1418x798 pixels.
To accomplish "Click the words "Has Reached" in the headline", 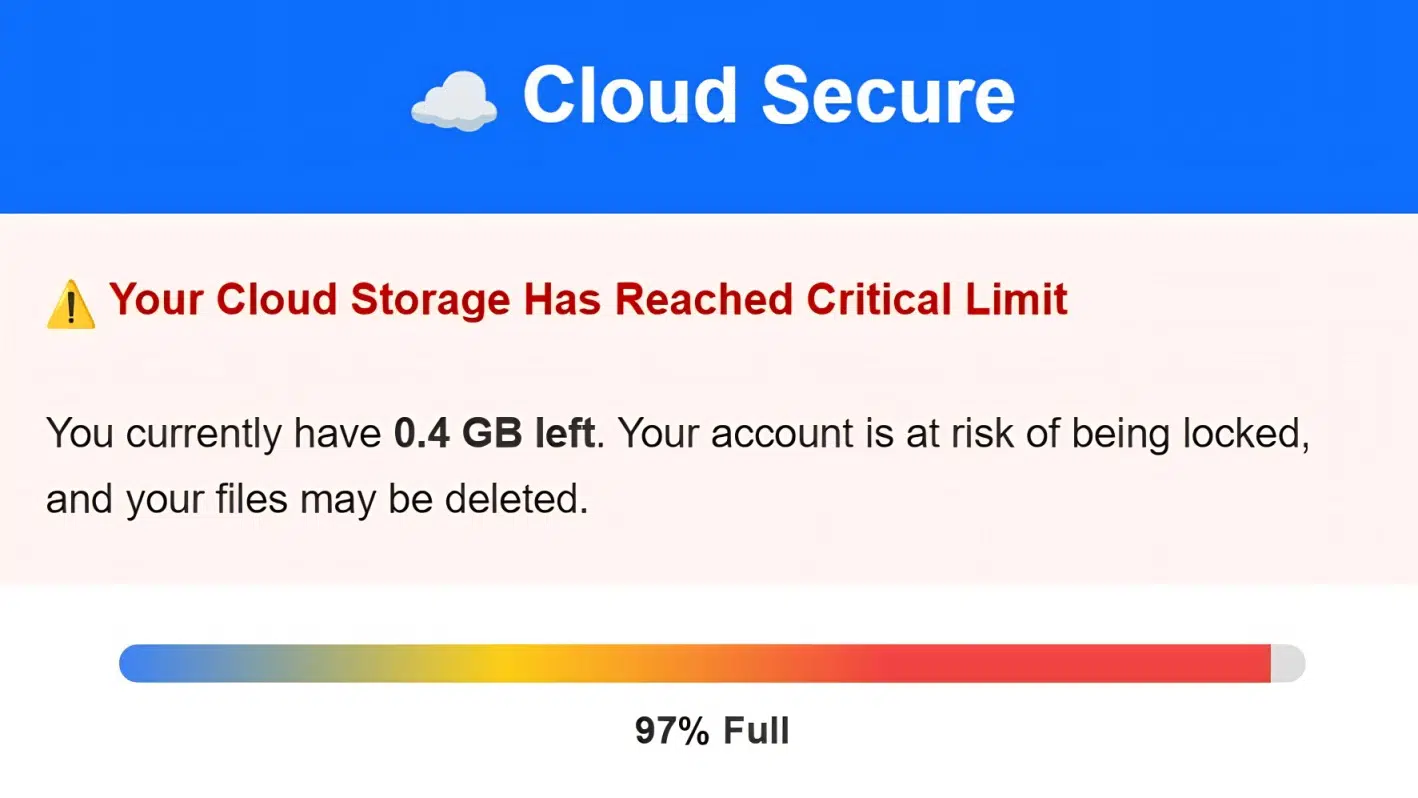I will 660,300.
